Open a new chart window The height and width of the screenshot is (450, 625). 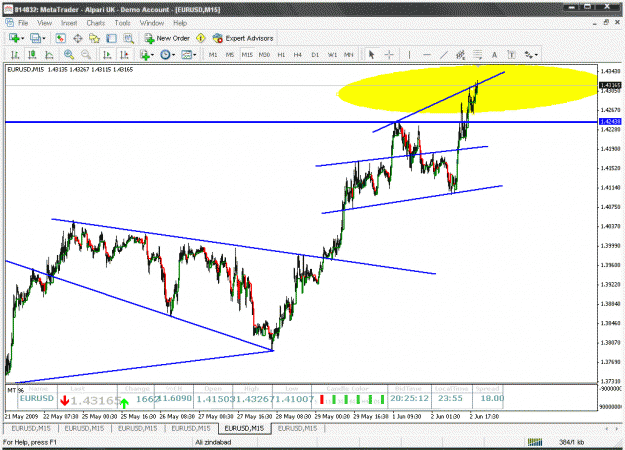[x=14, y=38]
